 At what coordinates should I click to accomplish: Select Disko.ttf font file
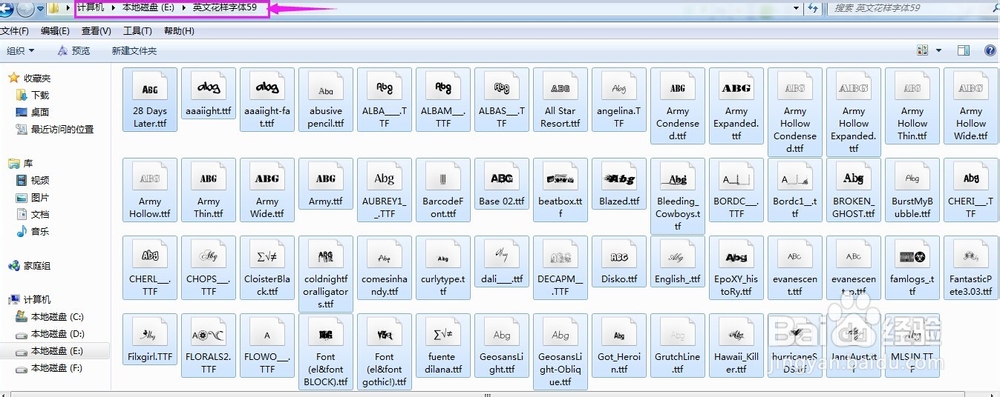click(619, 262)
